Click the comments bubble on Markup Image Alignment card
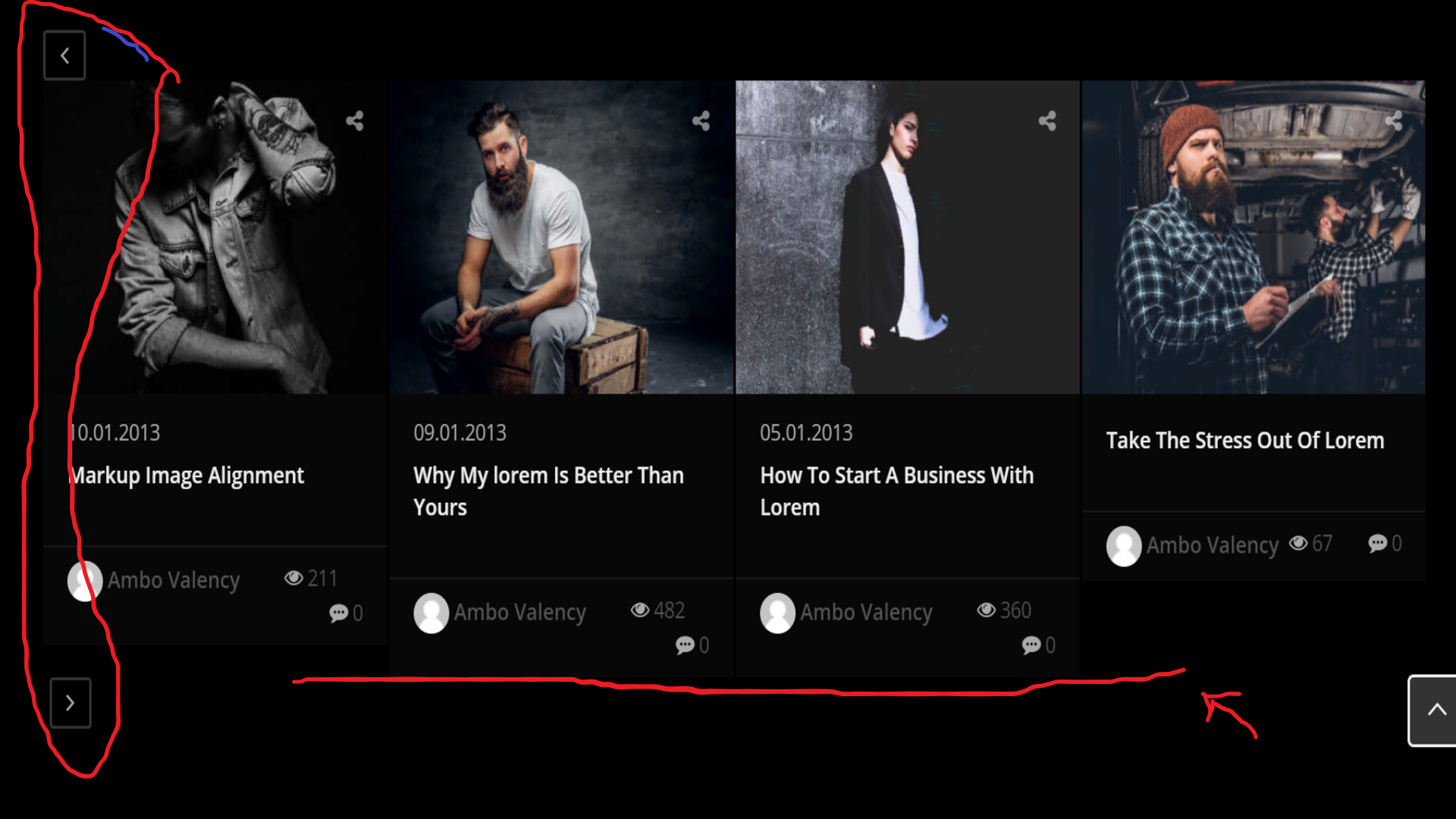The width and height of the screenshot is (1456, 819). click(x=339, y=613)
